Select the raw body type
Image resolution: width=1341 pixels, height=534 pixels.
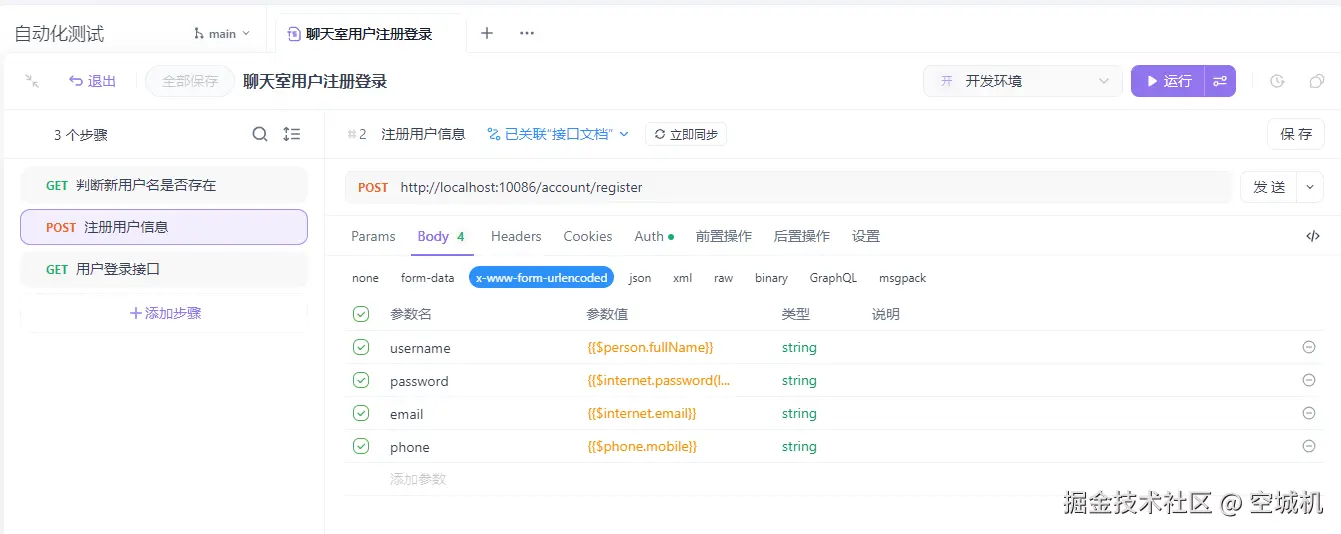(723, 278)
